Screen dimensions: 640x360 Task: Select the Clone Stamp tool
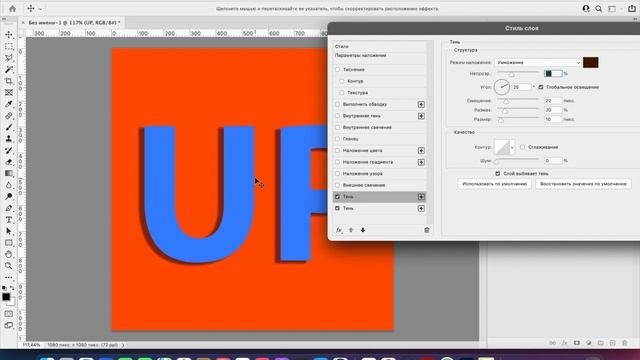point(9,139)
